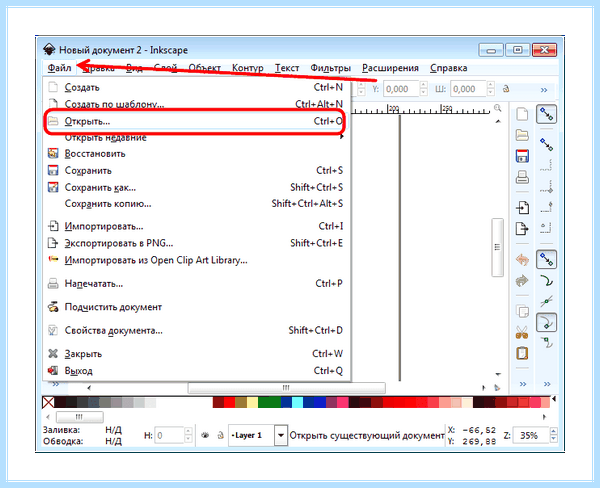Viewport: 600px width, 488px height.
Task: Choose Выход to quit Inkscape
Action: pyautogui.click(x=196, y=370)
